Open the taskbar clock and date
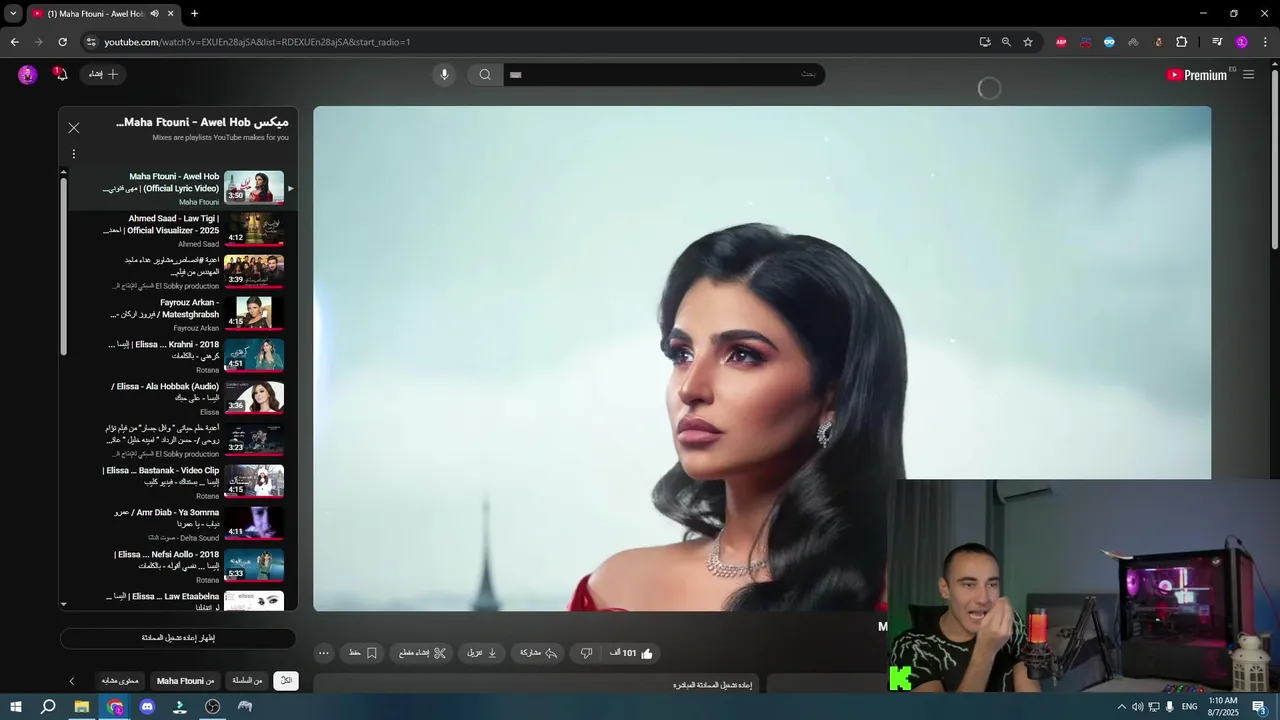1280x720 pixels. pyautogui.click(x=1223, y=707)
